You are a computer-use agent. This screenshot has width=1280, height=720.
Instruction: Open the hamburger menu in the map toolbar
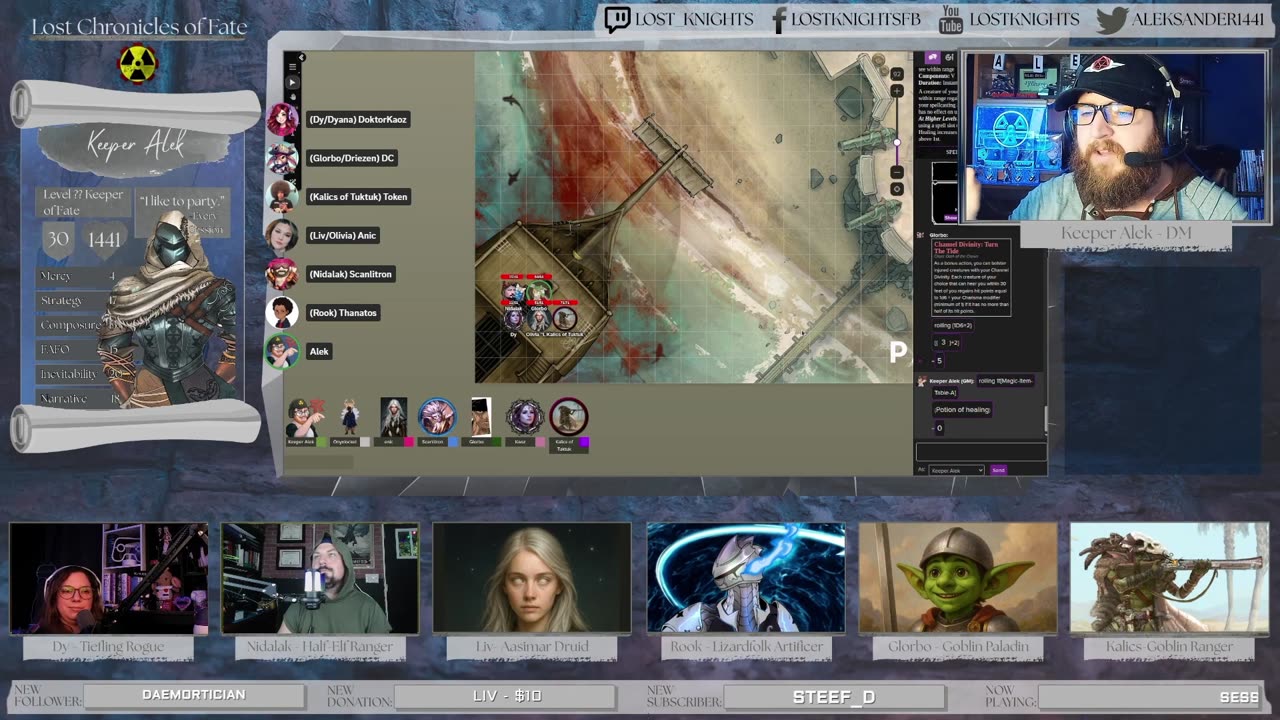point(293,67)
